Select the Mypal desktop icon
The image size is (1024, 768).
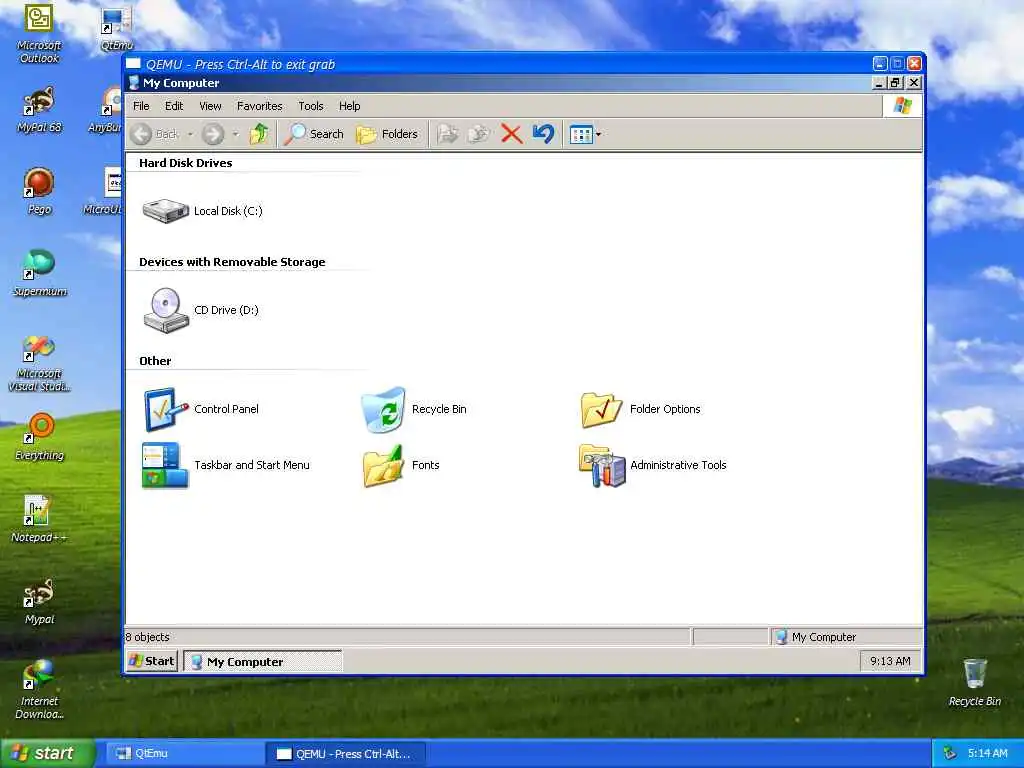pos(39,602)
